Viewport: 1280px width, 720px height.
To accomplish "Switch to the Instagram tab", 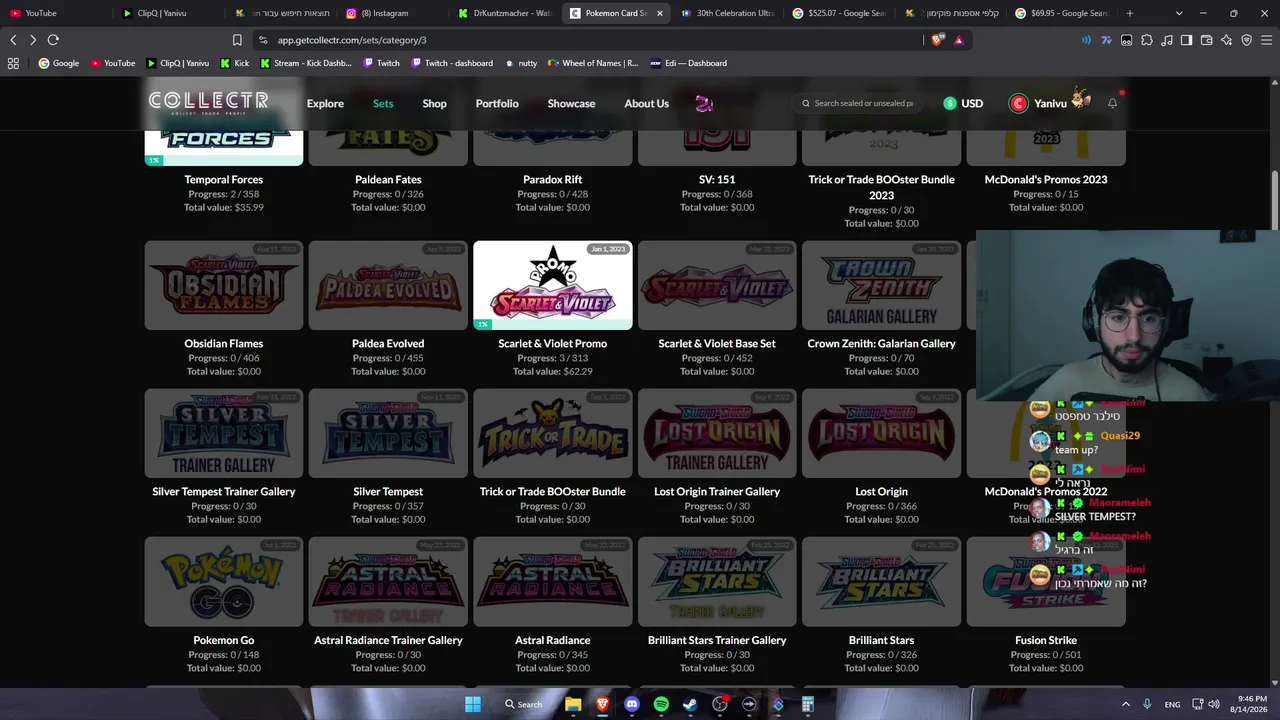I will pyautogui.click(x=392, y=13).
